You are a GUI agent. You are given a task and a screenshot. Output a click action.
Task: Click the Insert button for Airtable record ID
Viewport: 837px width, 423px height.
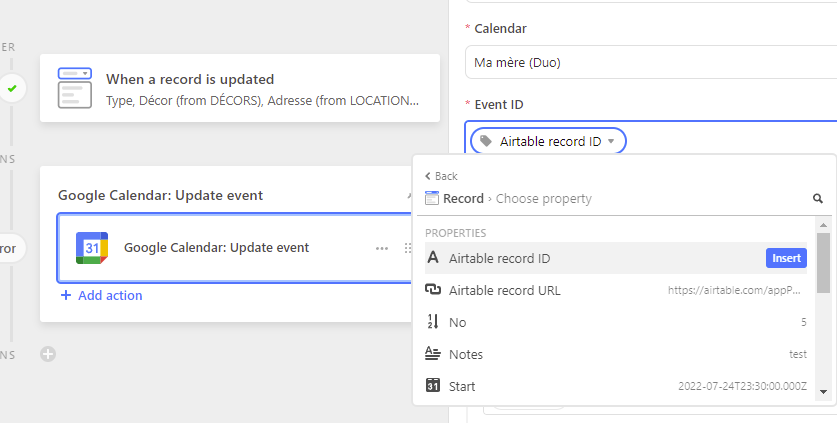(x=786, y=258)
